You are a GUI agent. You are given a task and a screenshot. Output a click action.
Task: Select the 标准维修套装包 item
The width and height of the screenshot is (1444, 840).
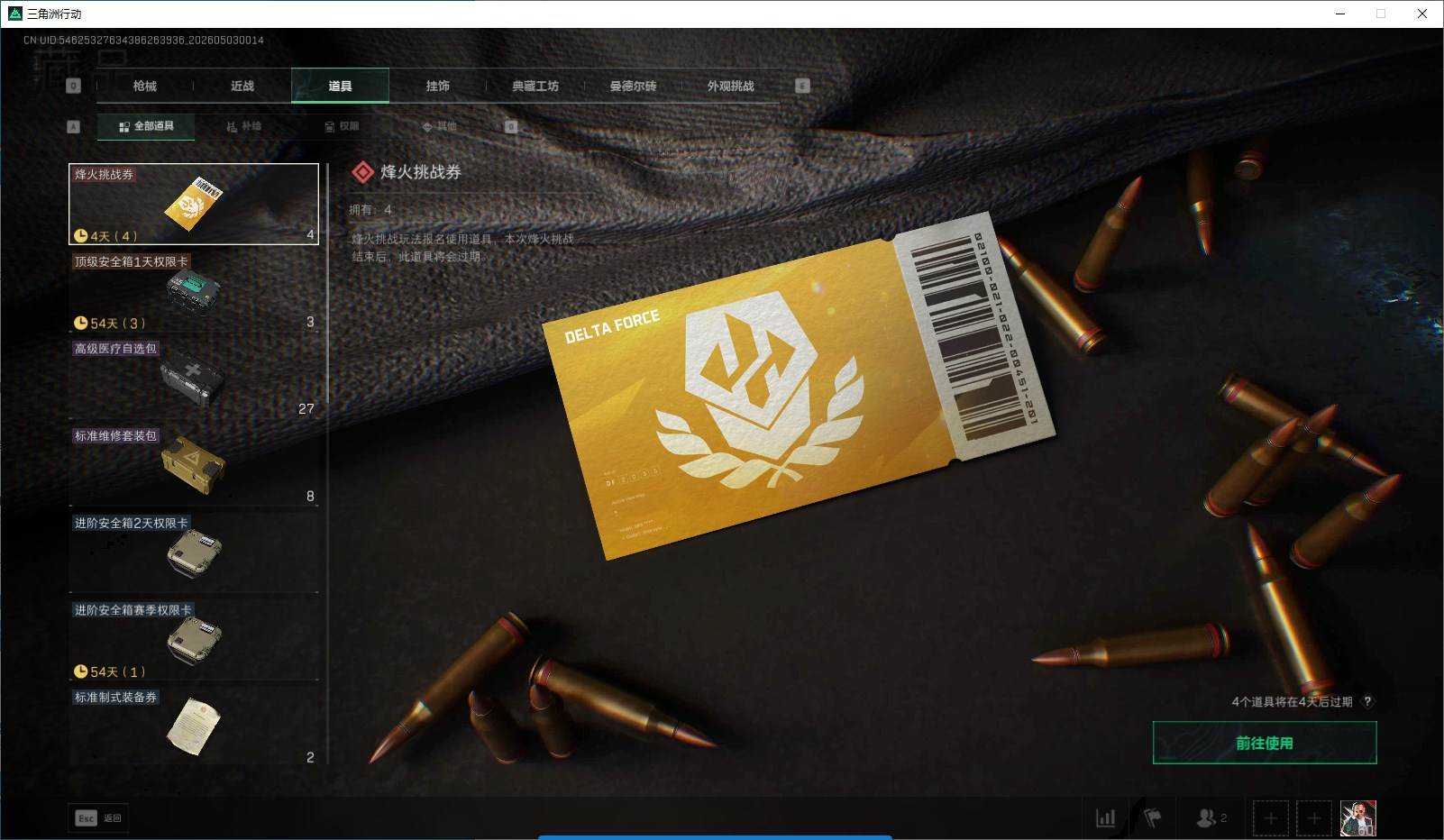point(194,465)
